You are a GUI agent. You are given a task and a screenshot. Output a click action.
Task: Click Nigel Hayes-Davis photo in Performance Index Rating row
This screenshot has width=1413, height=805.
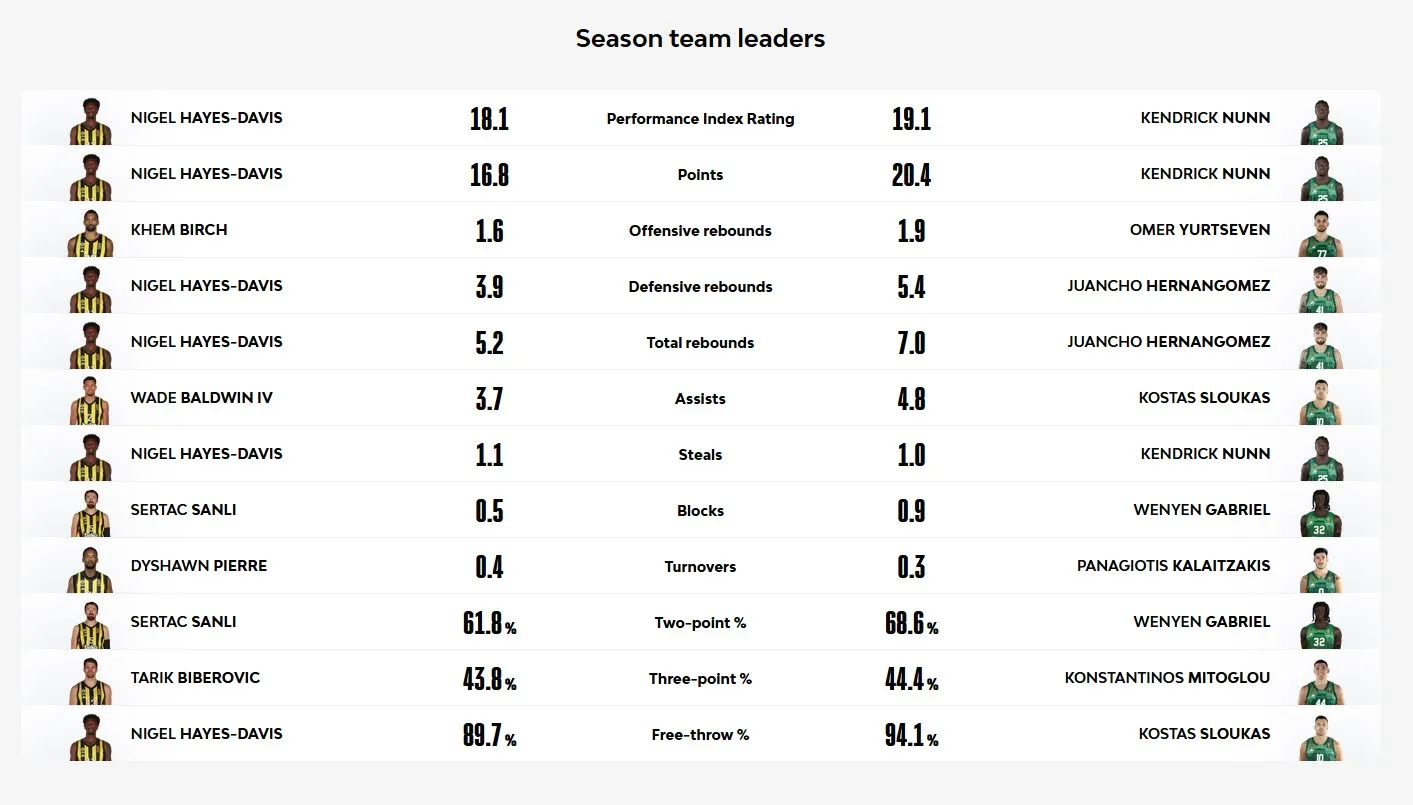click(x=90, y=120)
